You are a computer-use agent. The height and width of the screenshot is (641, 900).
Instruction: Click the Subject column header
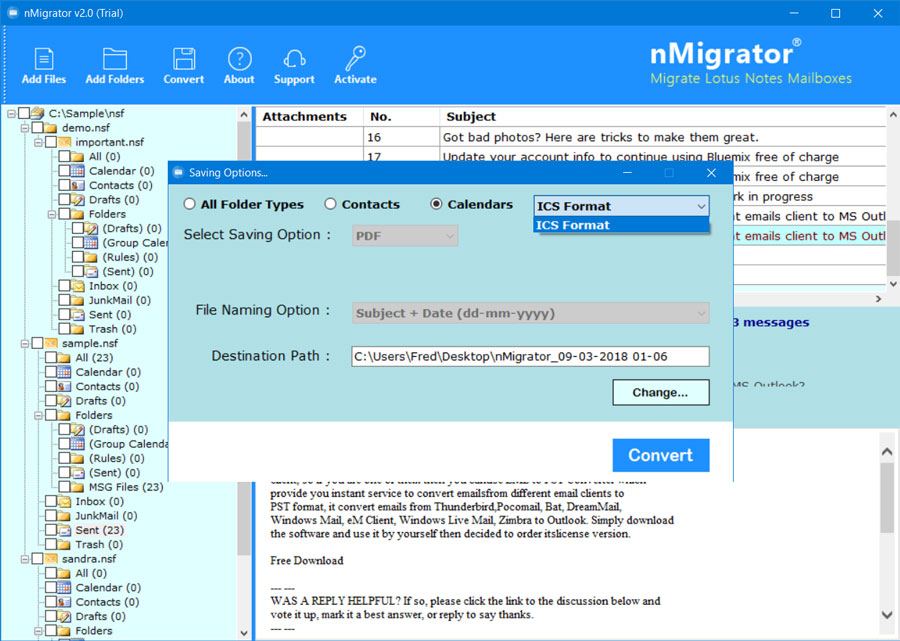coord(663,116)
